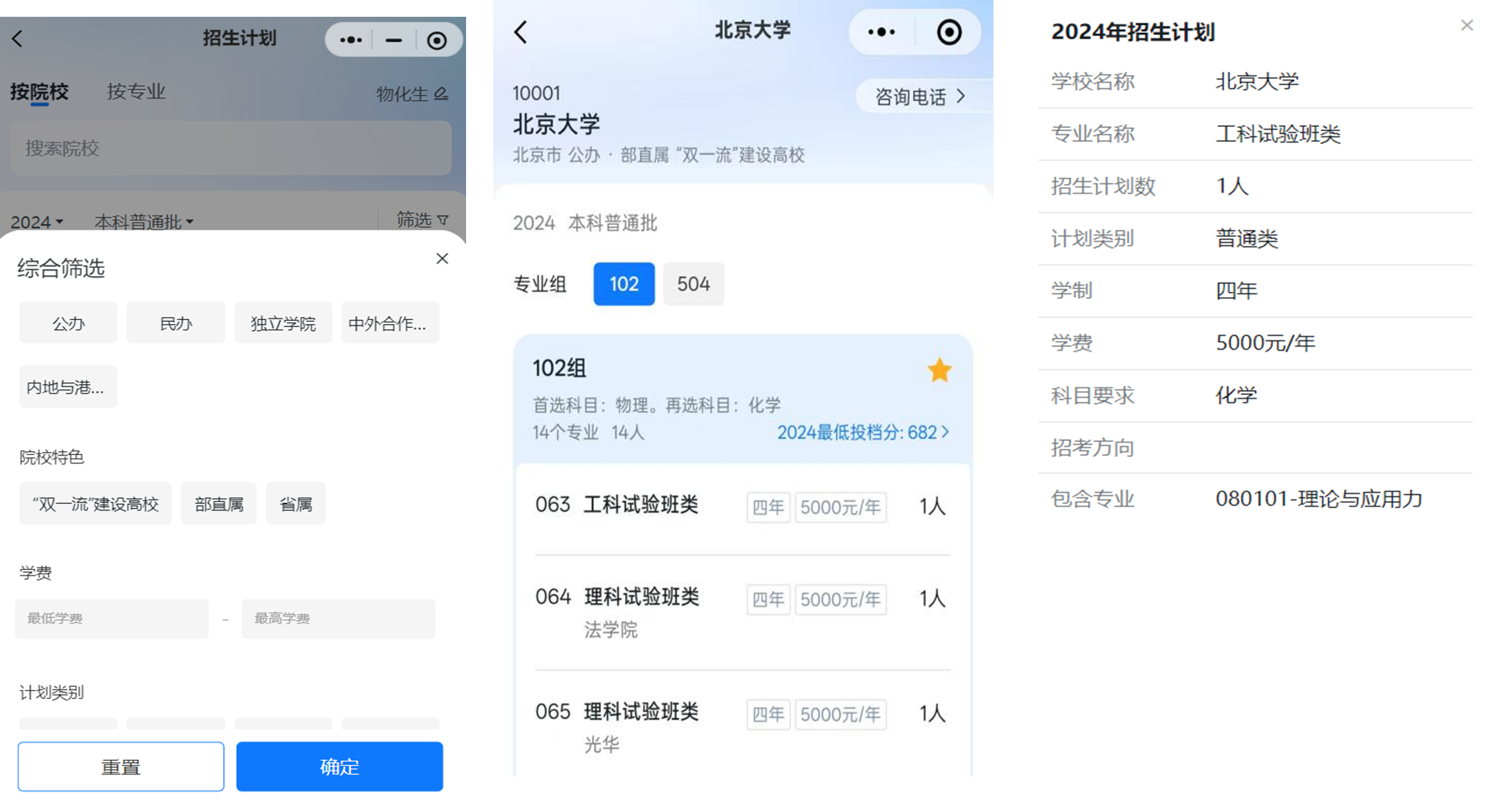The width and height of the screenshot is (1486, 812).
Task: Toggle the star favorite on 102组
Action: (939, 370)
